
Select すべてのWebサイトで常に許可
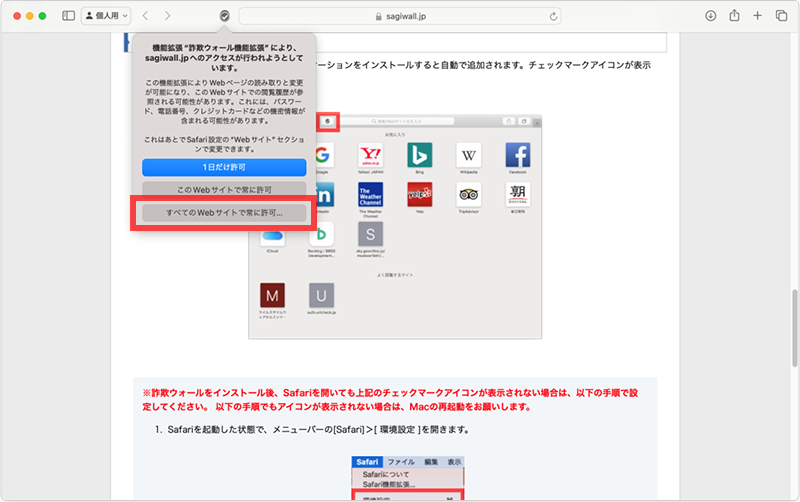[x=224, y=213]
